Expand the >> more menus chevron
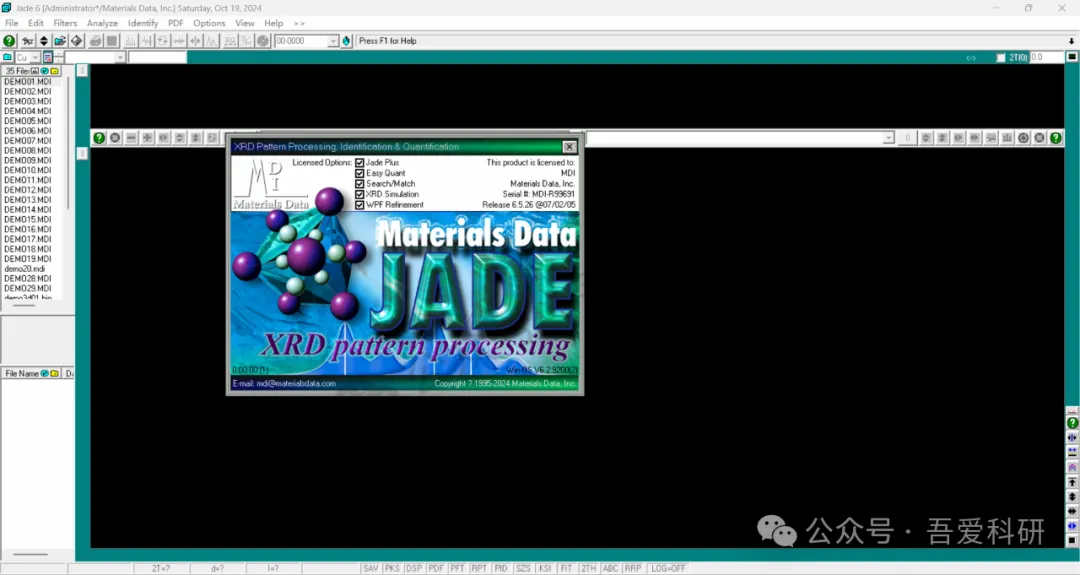Image resolution: width=1080 pixels, height=575 pixels. point(299,23)
